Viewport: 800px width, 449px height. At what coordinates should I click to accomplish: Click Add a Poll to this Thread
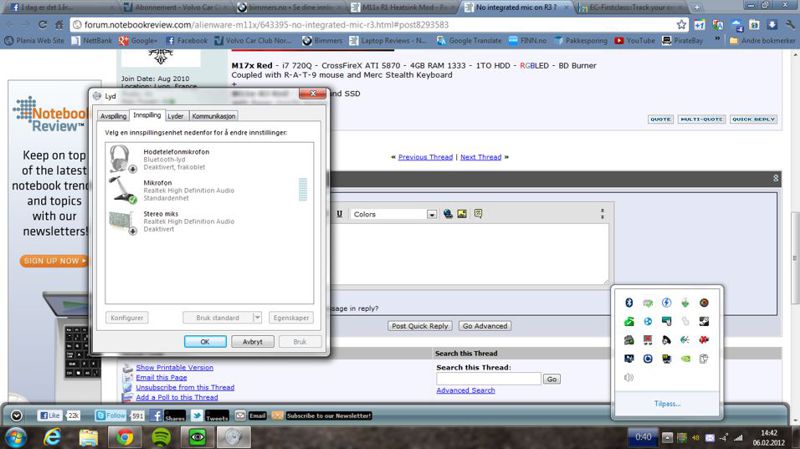(x=177, y=397)
